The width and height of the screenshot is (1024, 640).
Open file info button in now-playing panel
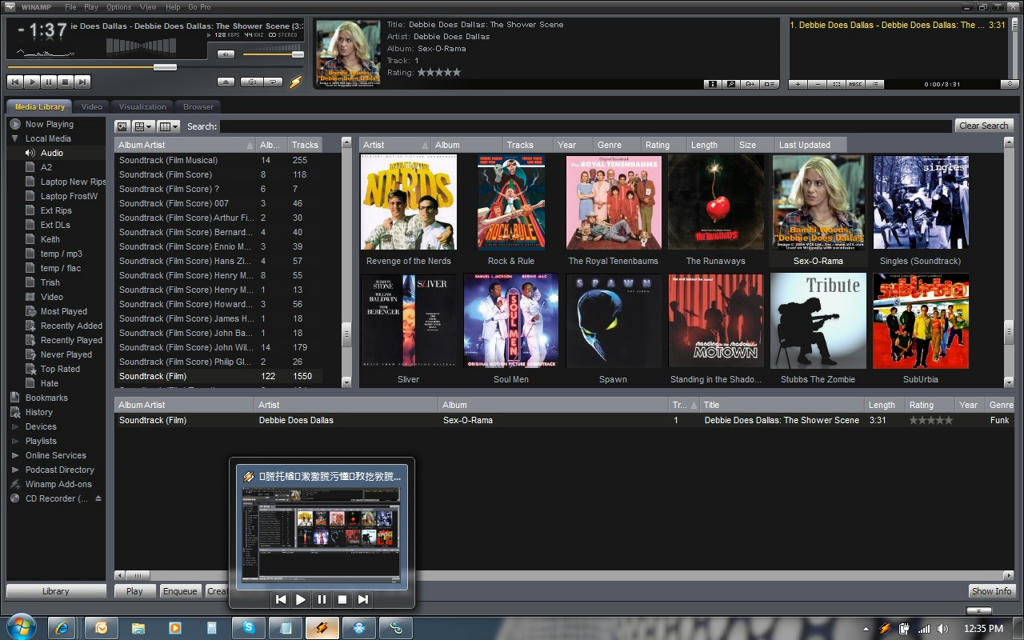pyautogui.click(x=712, y=84)
